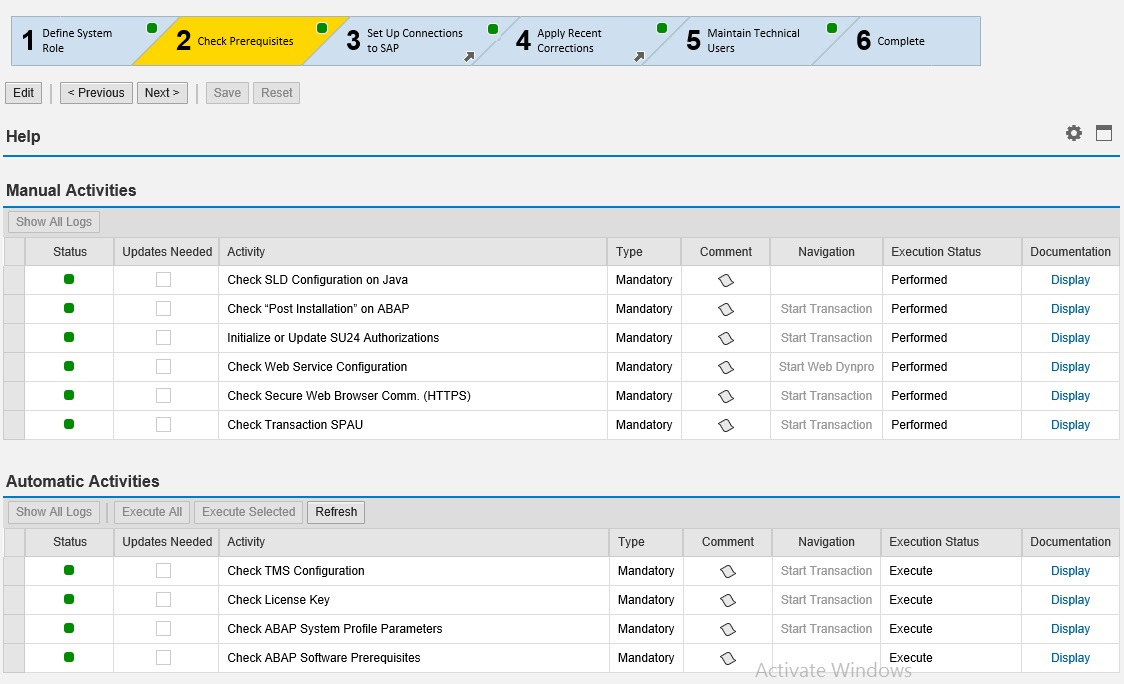
Task: Click the arrow icon on step 3 Set Up Connections
Action: pyautogui.click(x=469, y=57)
